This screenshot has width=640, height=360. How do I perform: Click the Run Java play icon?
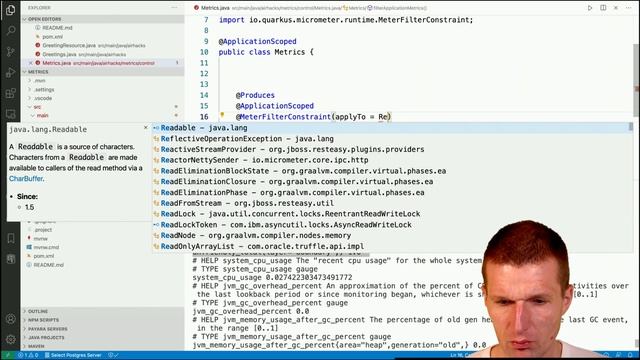590,8
